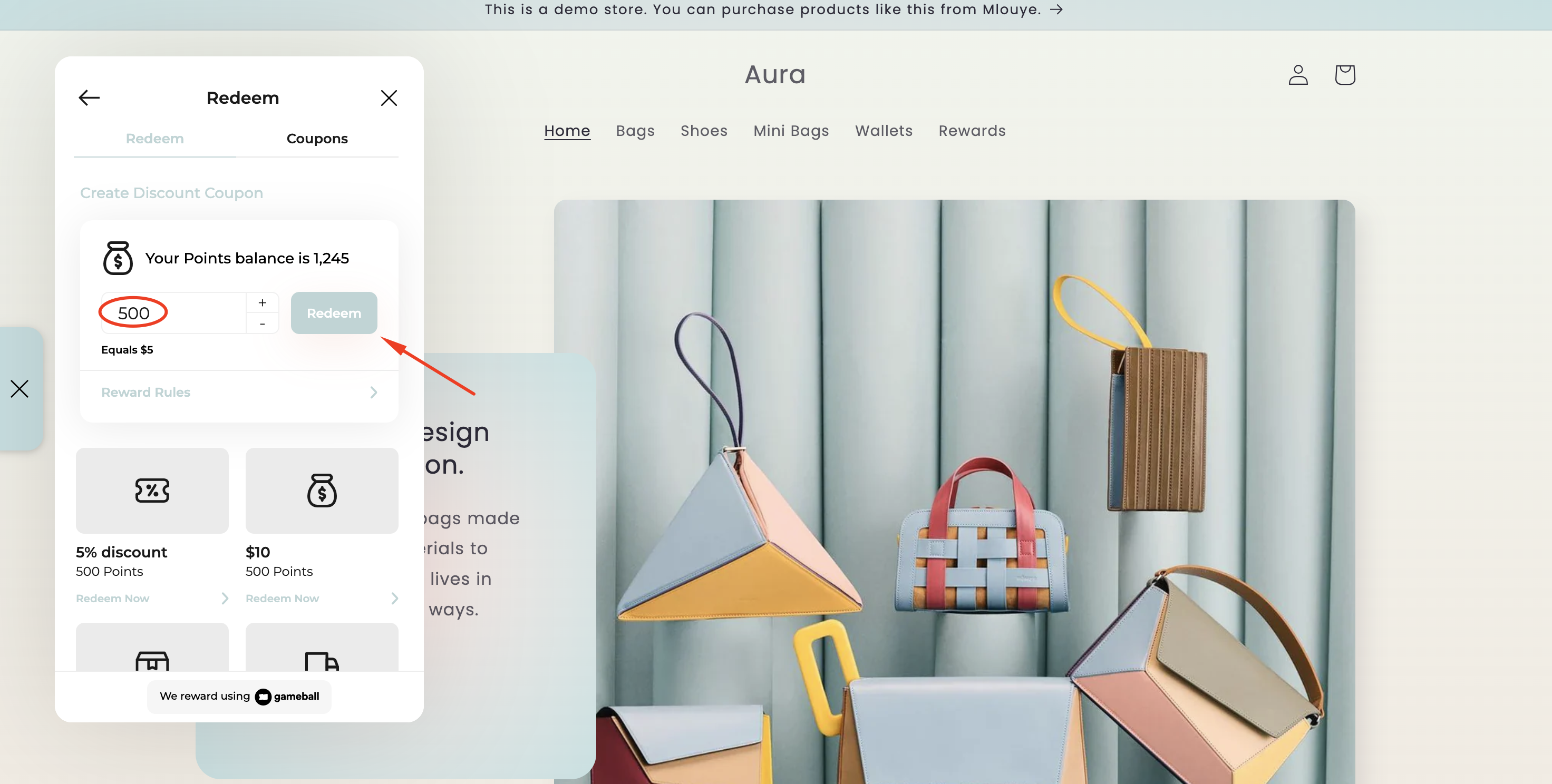1552x784 pixels.
Task: Click the back arrow in the Redeem panel
Action: pyautogui.click(x=89, y=97)
